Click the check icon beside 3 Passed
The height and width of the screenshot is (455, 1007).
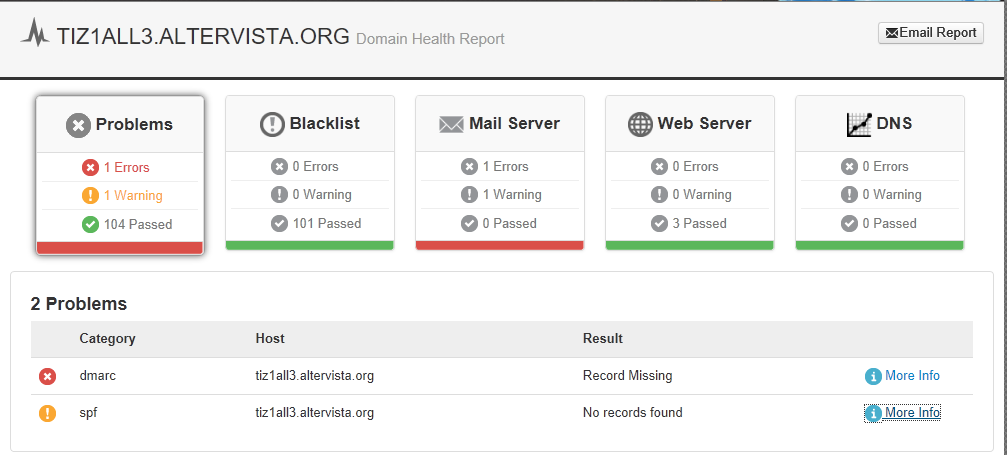[660, 224]
